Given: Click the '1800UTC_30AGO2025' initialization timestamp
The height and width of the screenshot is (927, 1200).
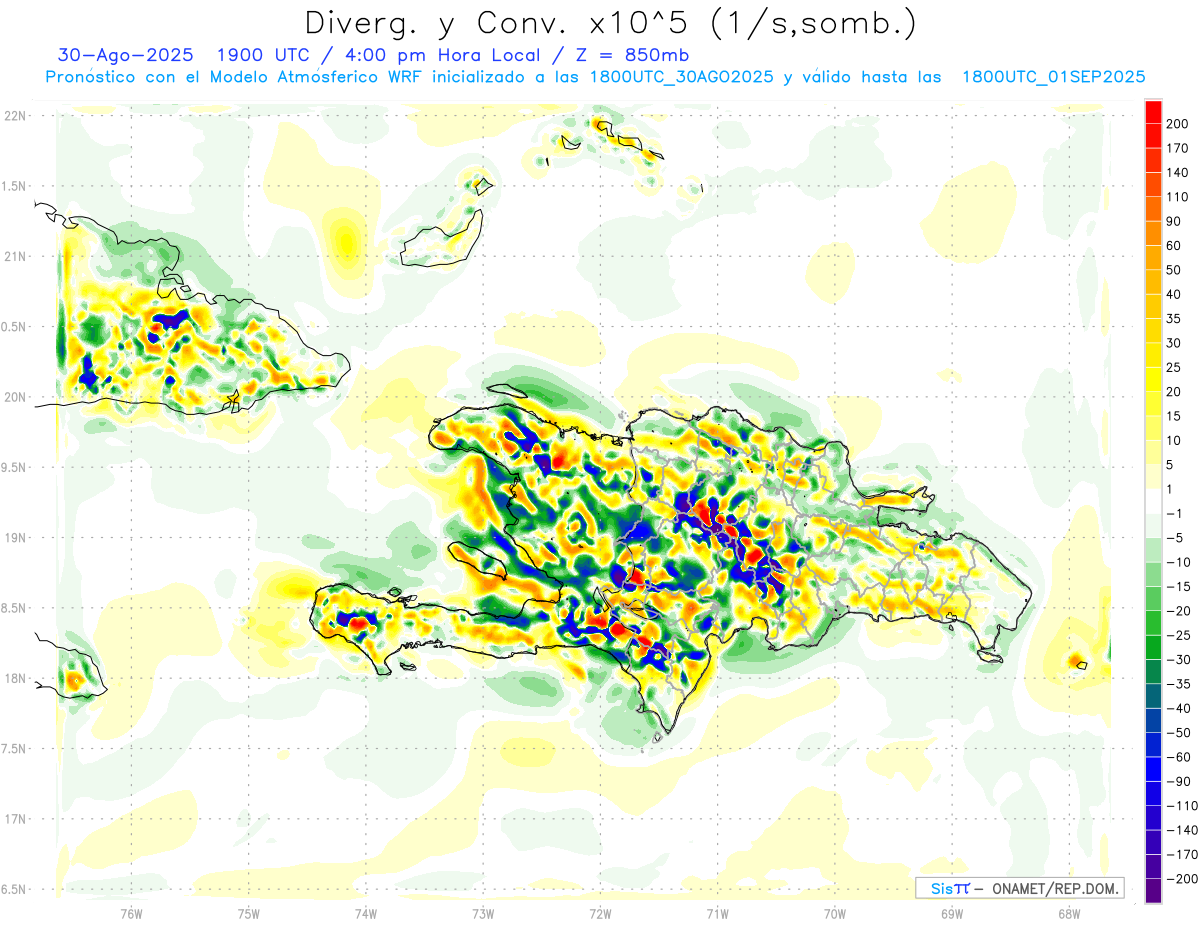Looking at the screenshot, I should [682, 77].
